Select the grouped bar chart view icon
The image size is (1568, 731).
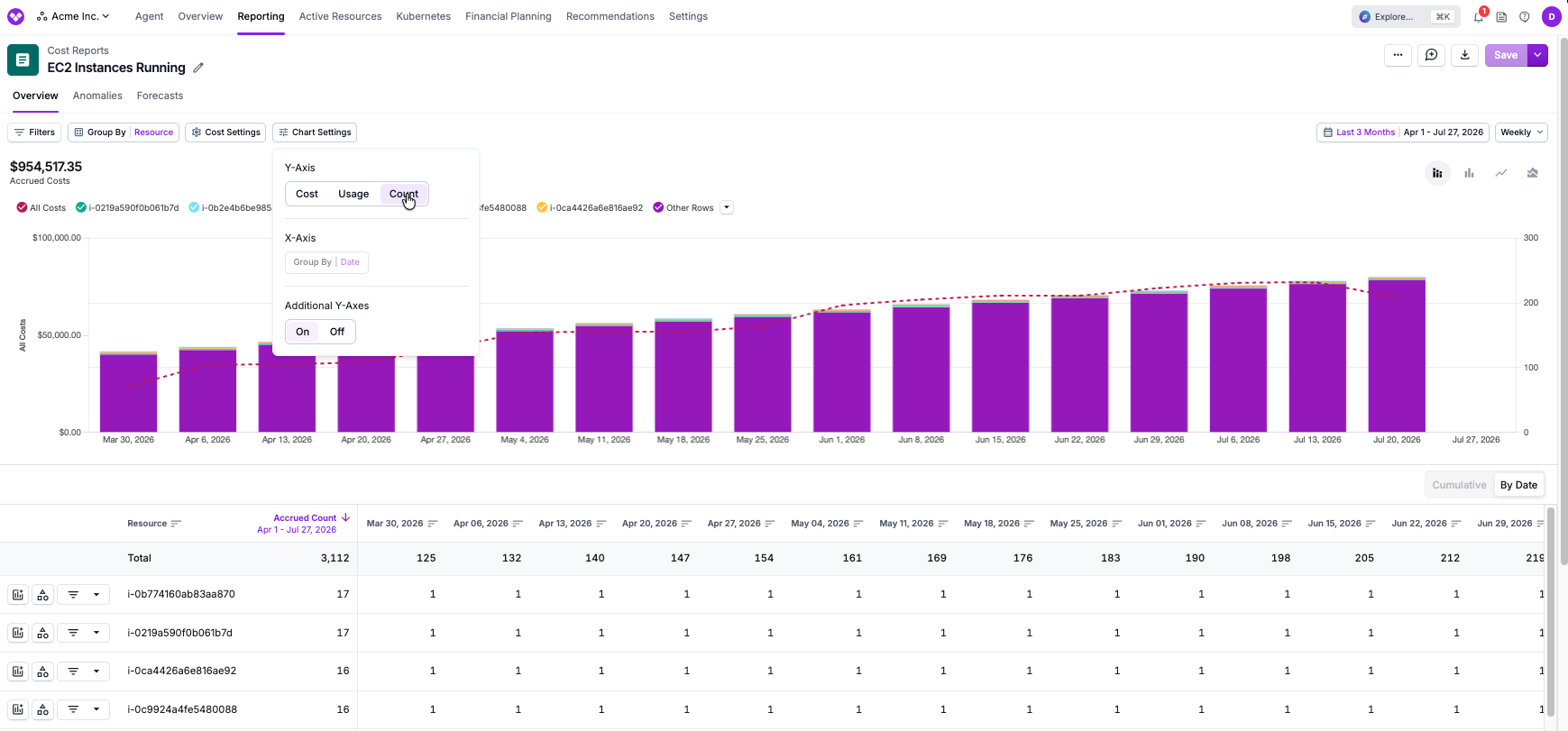click(1469, 173)
